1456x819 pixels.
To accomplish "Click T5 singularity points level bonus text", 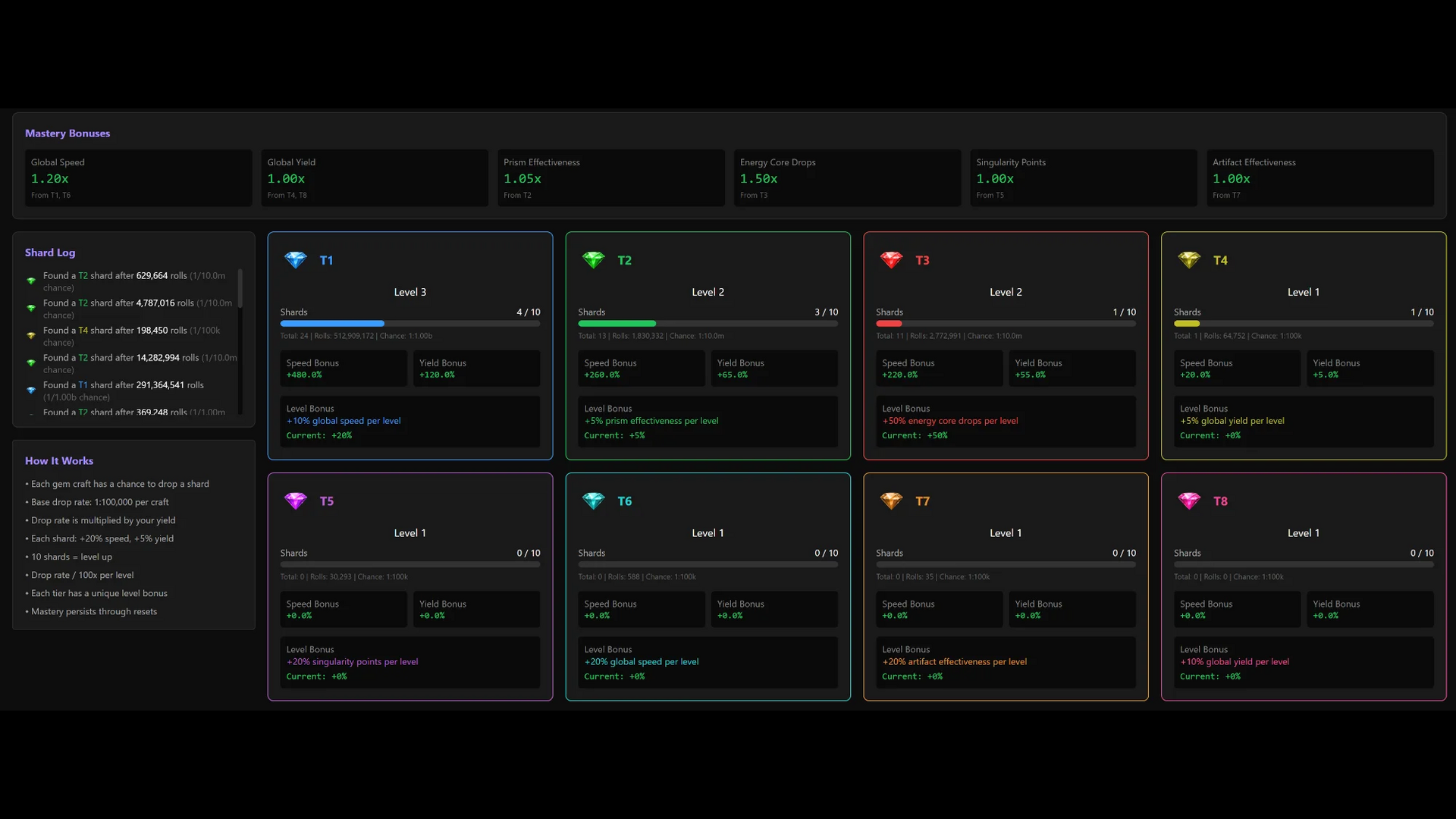I will coord(352,662).
